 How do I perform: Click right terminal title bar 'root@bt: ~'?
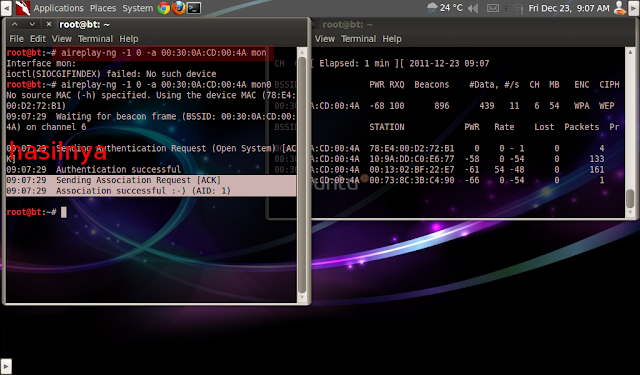point(347,24)
